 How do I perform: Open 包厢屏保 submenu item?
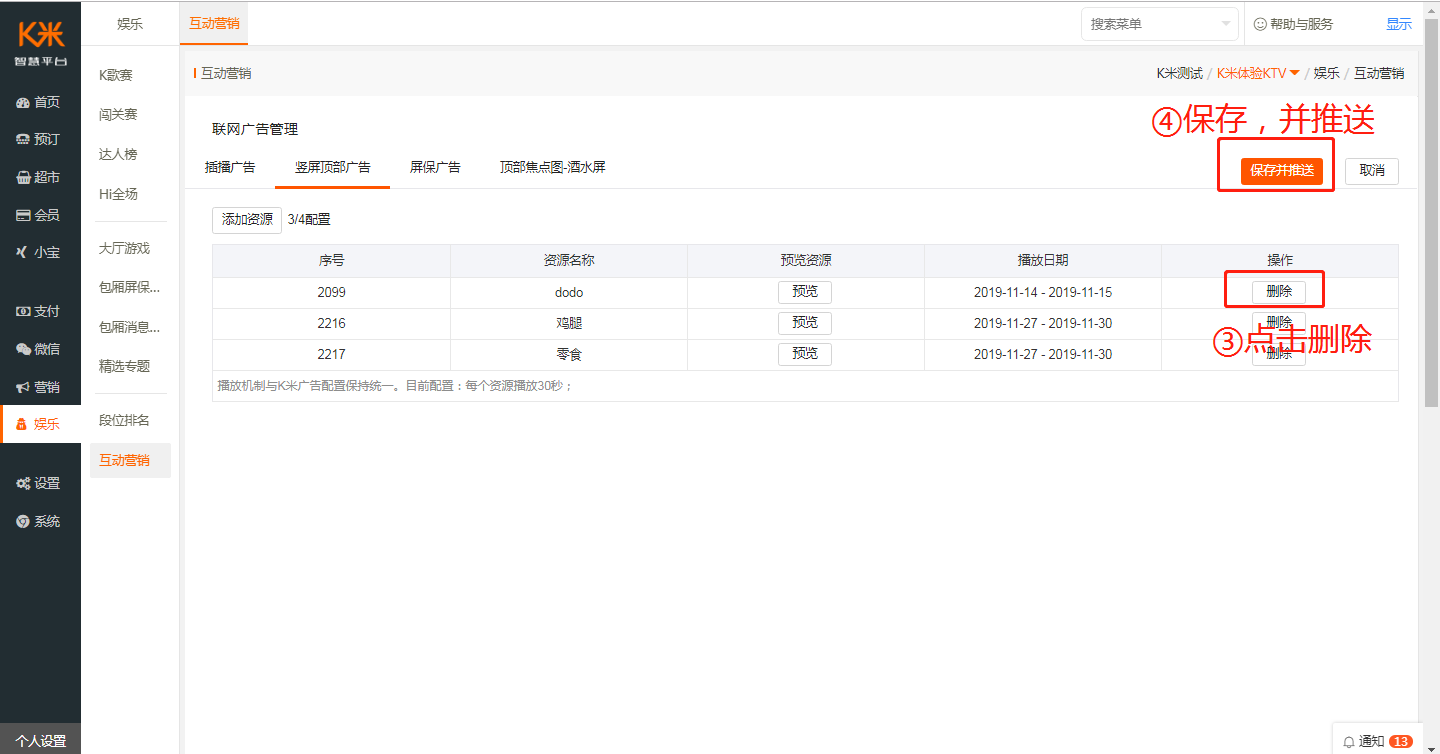(x=129, y=287)
